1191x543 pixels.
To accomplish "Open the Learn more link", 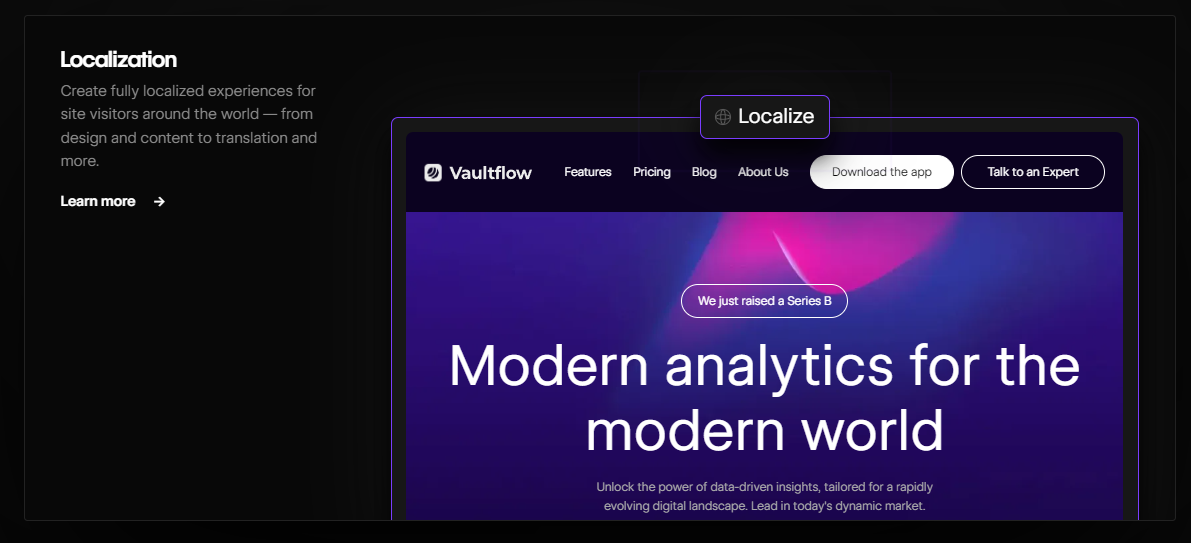I will 98,201.
